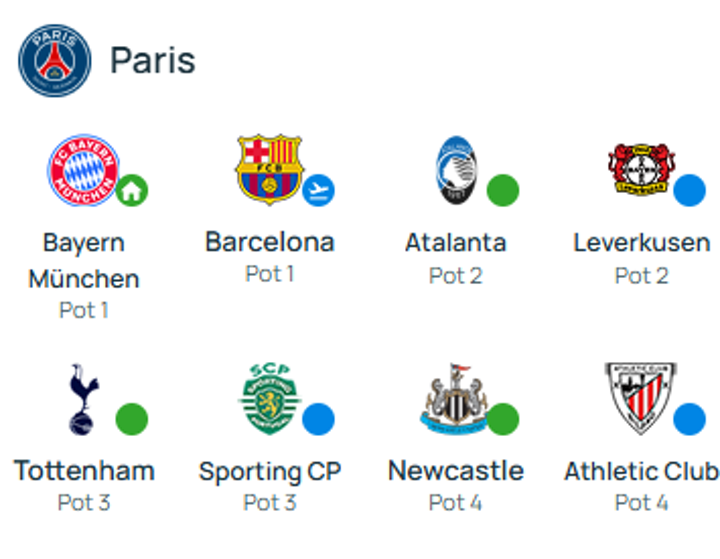Click the green dot next to Atalanta
Image resolution: width=720 pixels, height=559 pixels.
[503, 190]
